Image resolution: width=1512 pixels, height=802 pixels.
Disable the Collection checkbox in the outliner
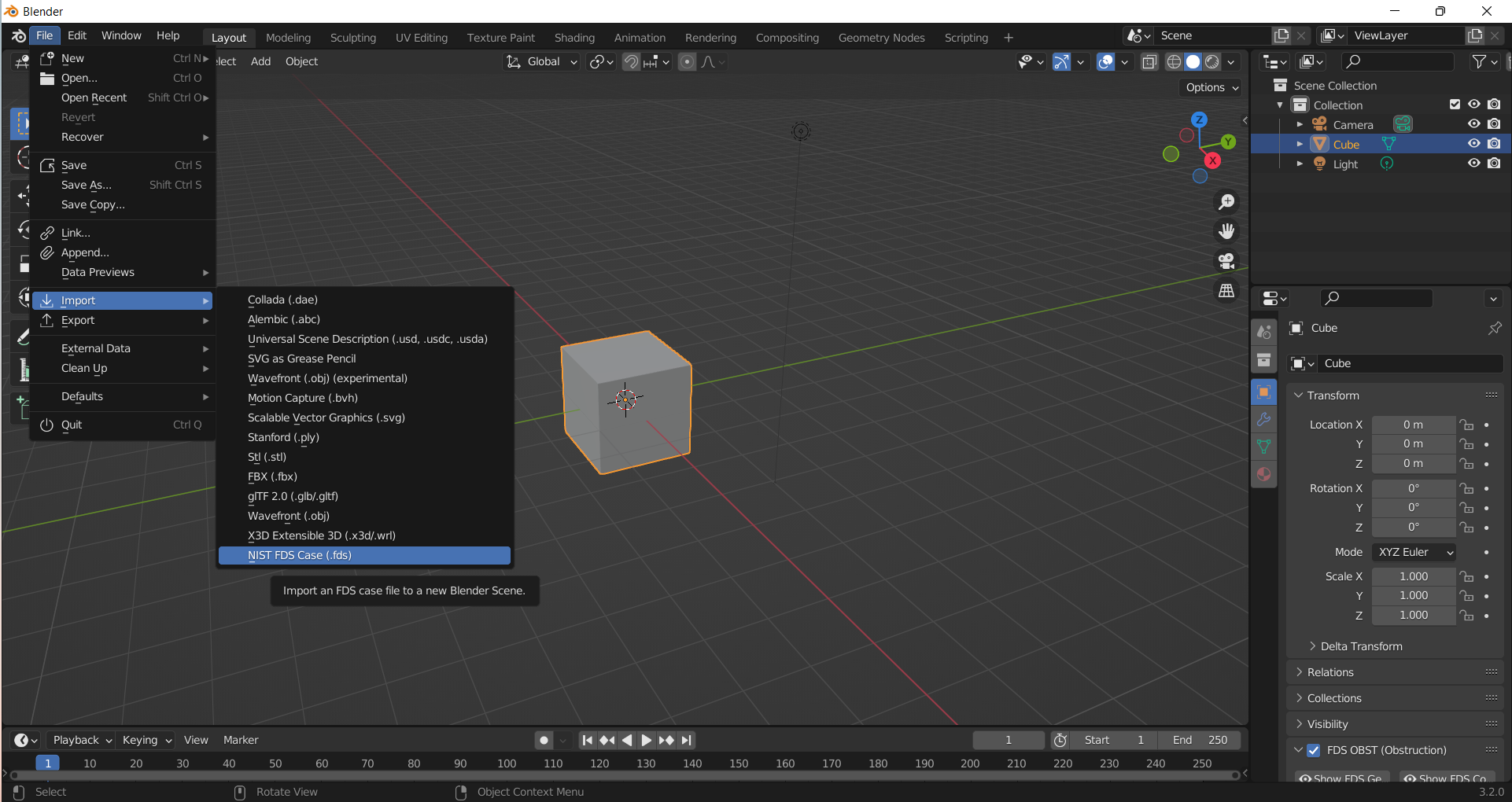coord(1455,104)
